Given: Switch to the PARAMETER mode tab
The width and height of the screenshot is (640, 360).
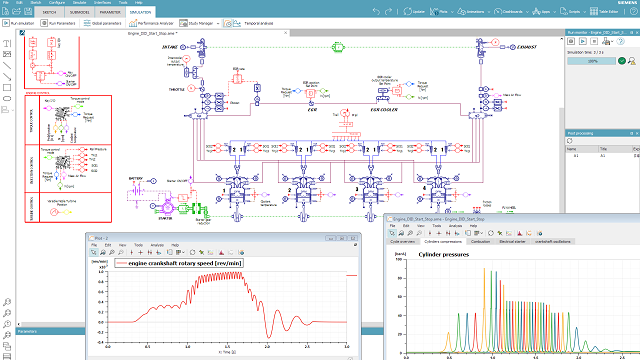Looking at the screenshot, I should click(x=110, y=12).
